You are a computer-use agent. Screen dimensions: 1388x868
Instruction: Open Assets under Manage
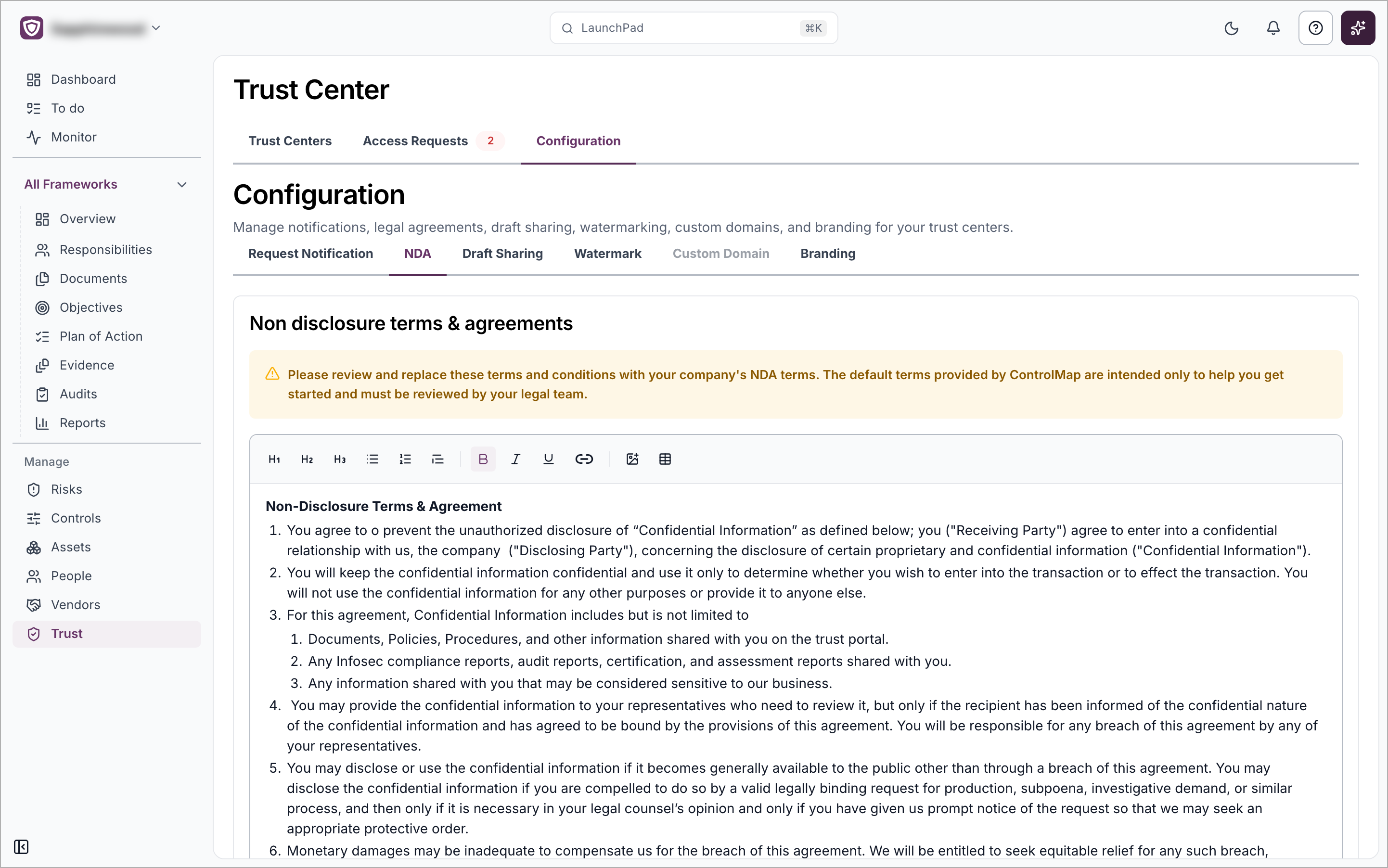coord(107,547)
